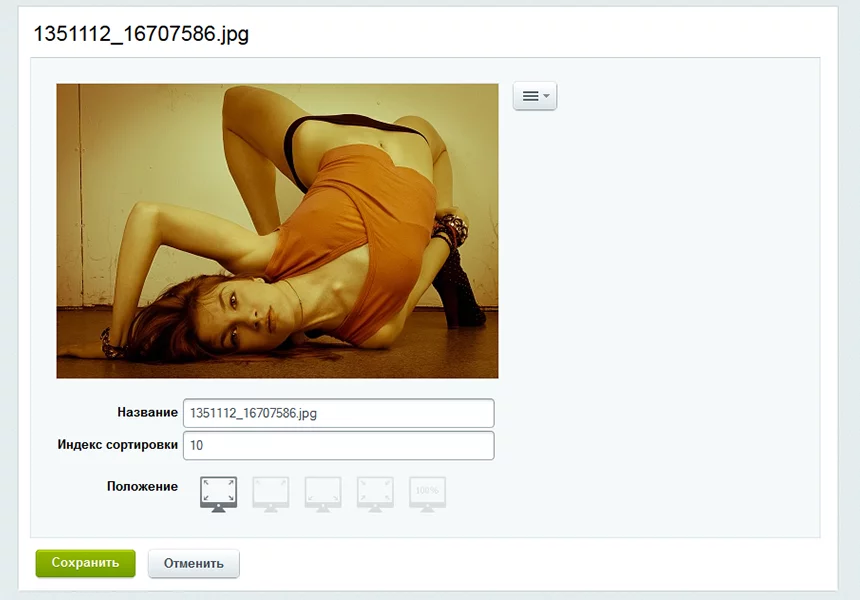The width and height of the screenshot is (860, 600).
Task: Select the 100% size position icon
Action: (x=427, y=494)
